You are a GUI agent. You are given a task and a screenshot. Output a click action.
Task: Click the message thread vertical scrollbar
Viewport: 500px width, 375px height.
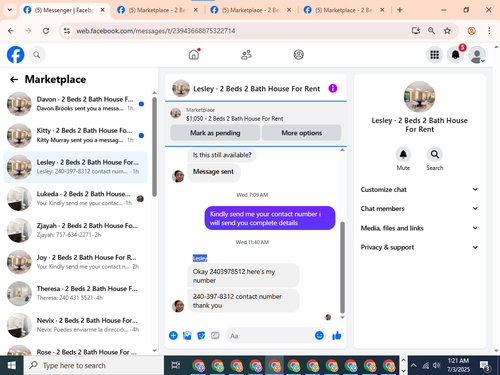click(x=342, y=267)
